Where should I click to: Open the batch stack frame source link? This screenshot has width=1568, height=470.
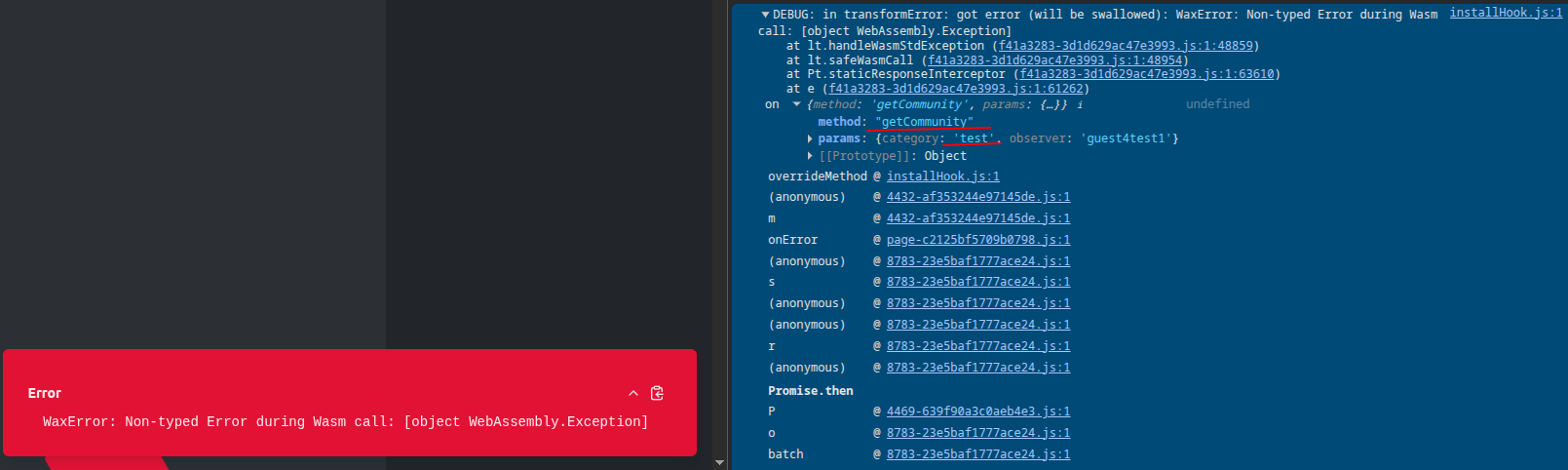click(x=977, y=454)
